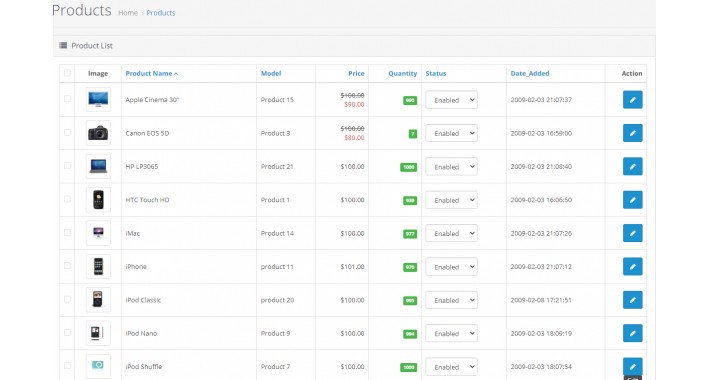
Task: Edit the HTC Touch HD row
Action: click(x=633, y=200)
